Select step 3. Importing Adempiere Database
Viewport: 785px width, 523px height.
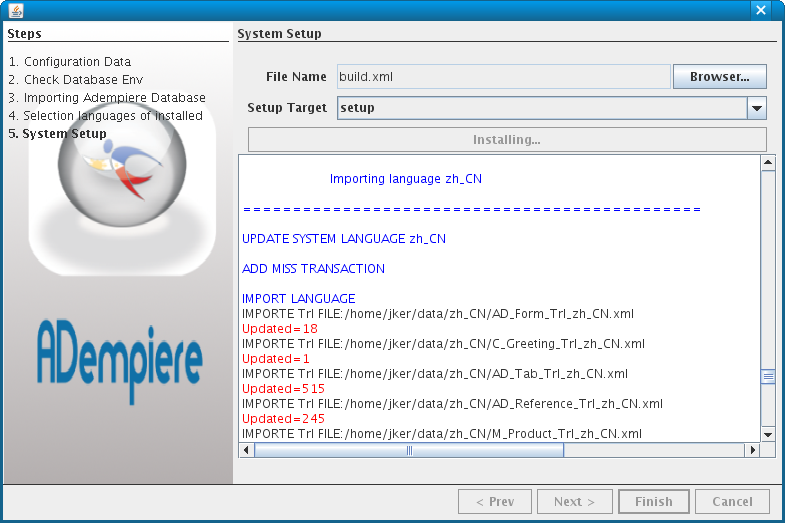coord(107,98)
